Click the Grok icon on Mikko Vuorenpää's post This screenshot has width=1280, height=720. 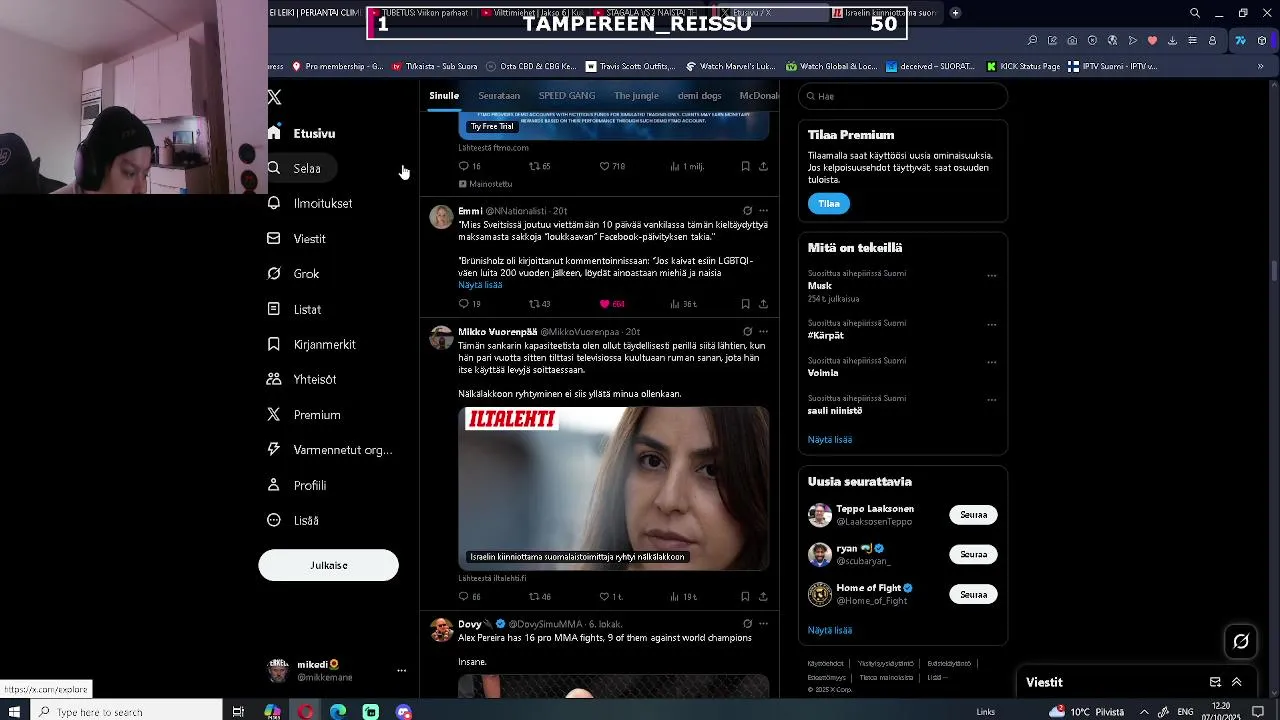[747, 332]
